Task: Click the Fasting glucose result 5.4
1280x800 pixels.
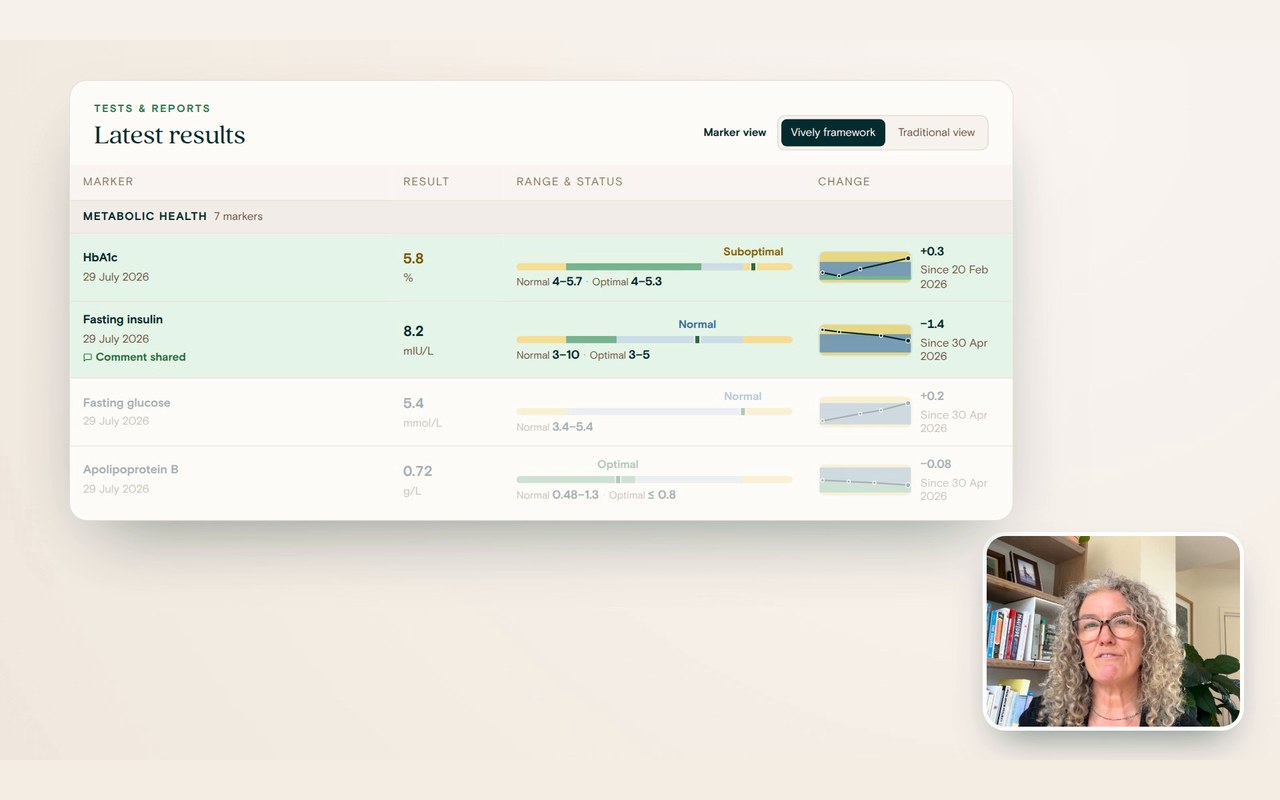Action: 413,403
